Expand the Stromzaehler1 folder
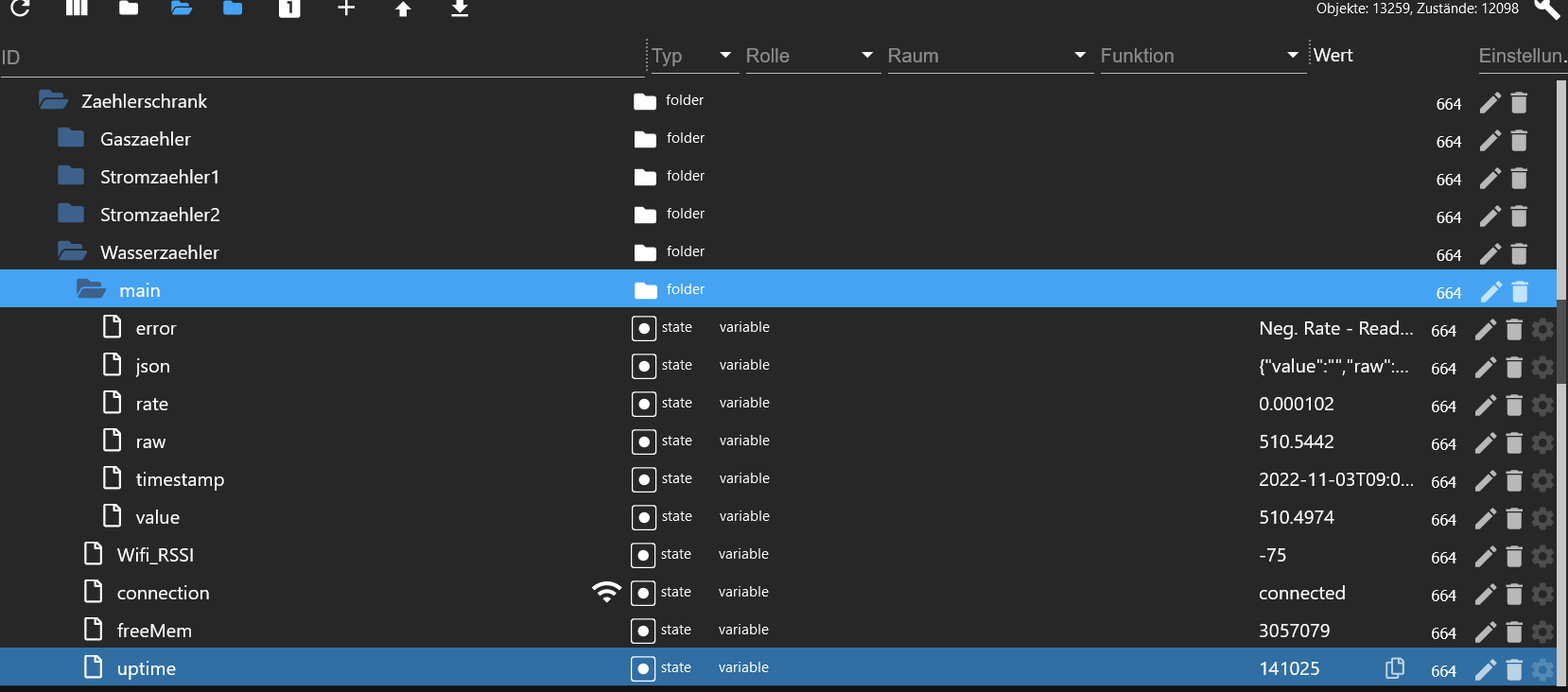1568x692 pixels. point(71,176)
